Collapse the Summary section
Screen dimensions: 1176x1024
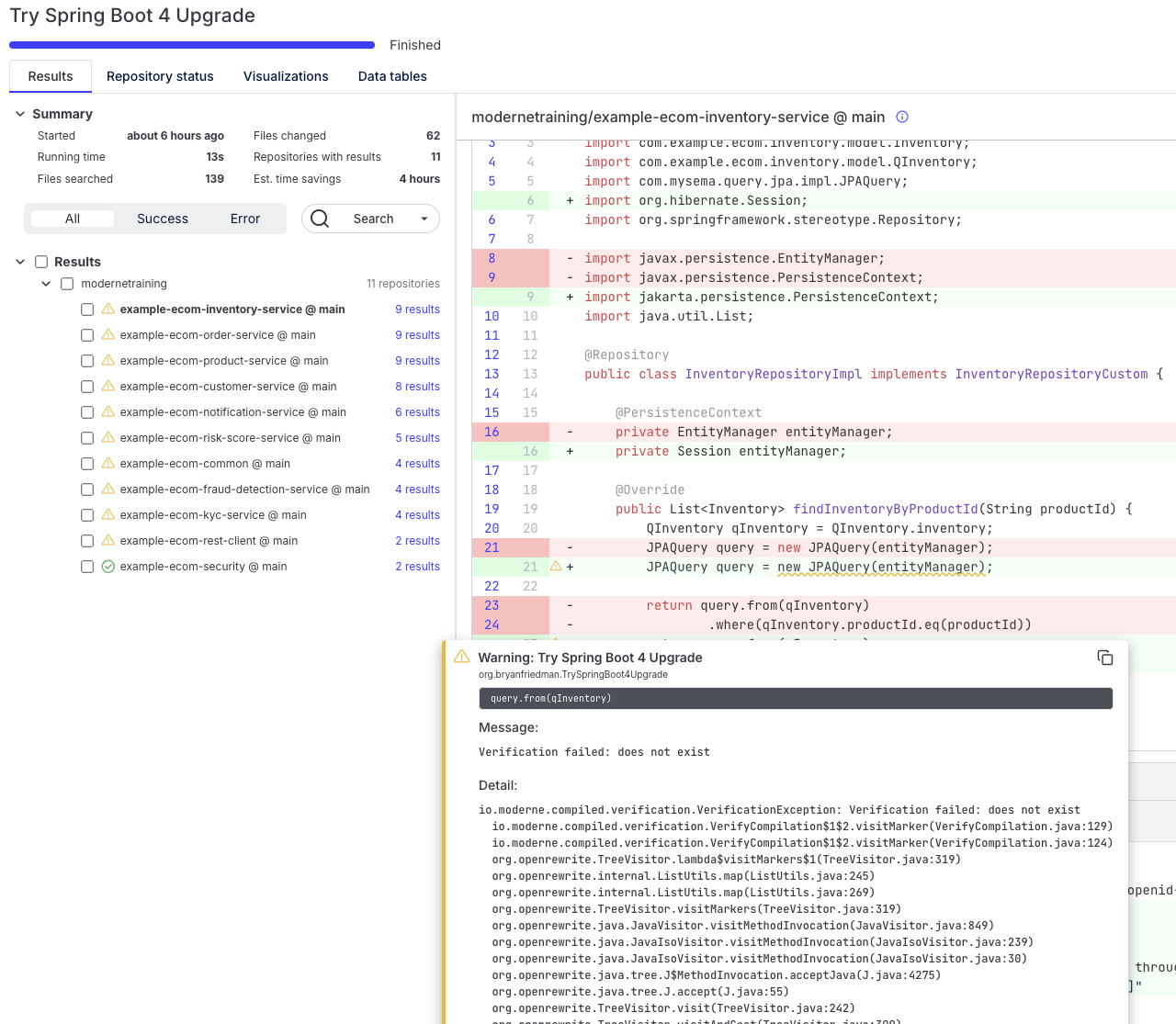(20, 114)
